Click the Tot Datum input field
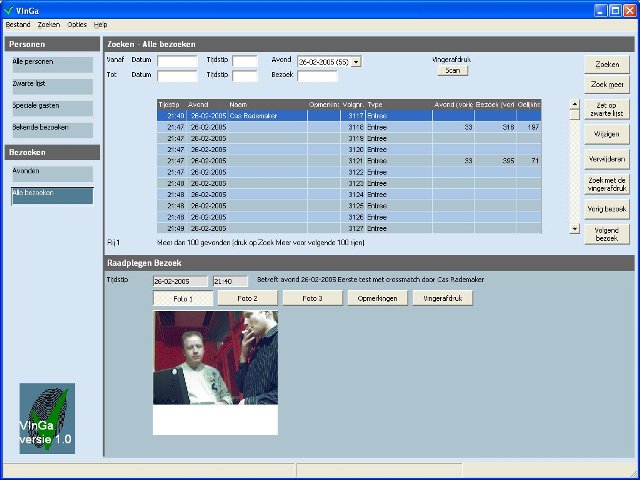This screenshot has height=480, width=640. tap(177, 76)
